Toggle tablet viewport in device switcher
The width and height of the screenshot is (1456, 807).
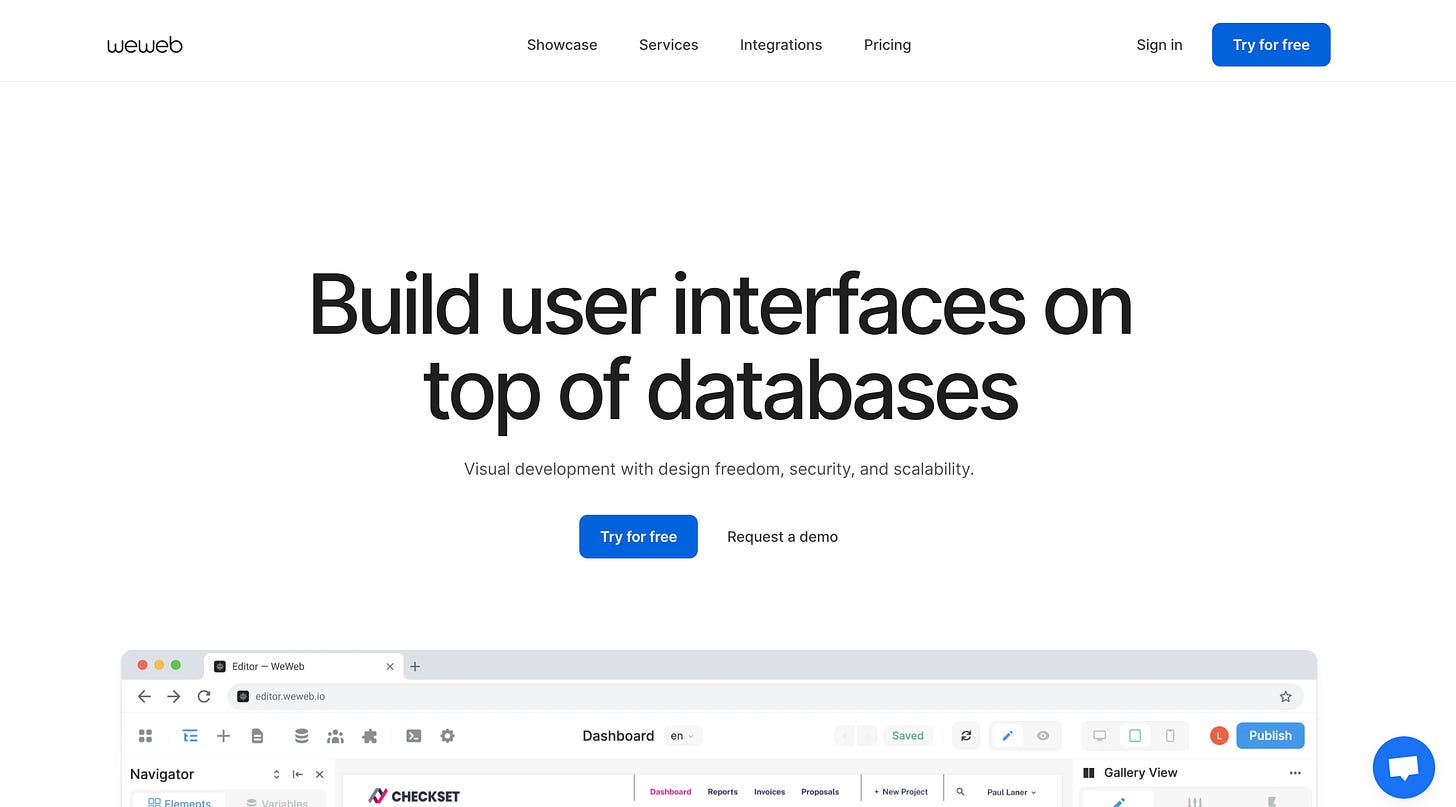click(1135, 735)
